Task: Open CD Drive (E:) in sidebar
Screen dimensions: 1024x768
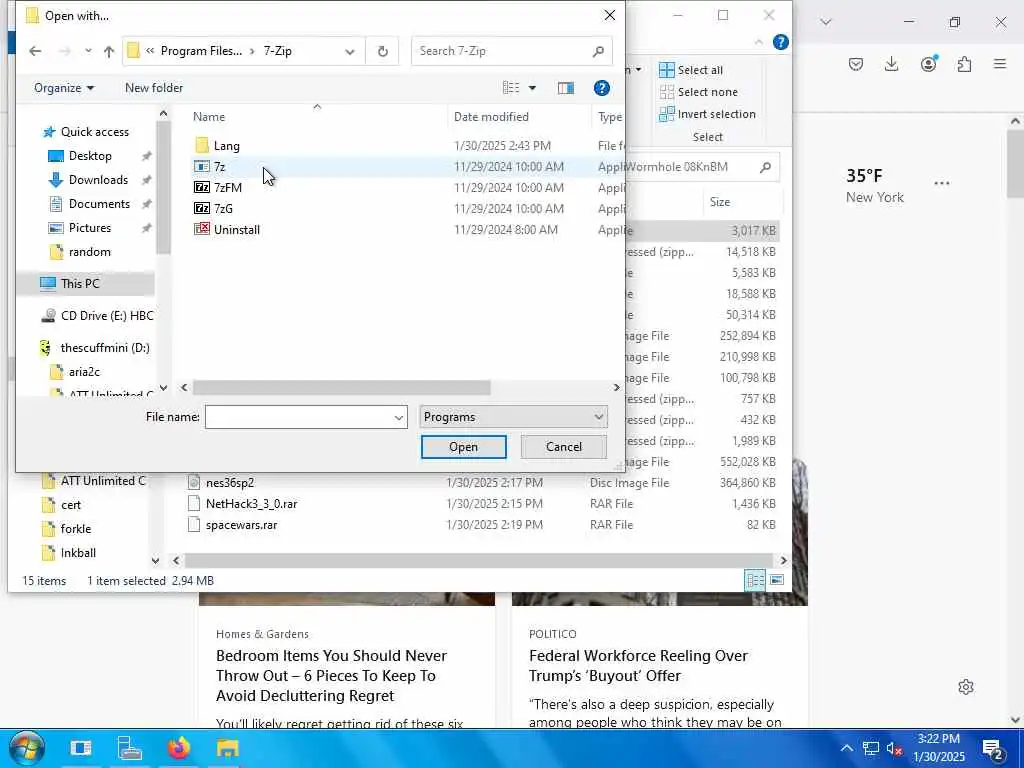Action: coord(97,315)
